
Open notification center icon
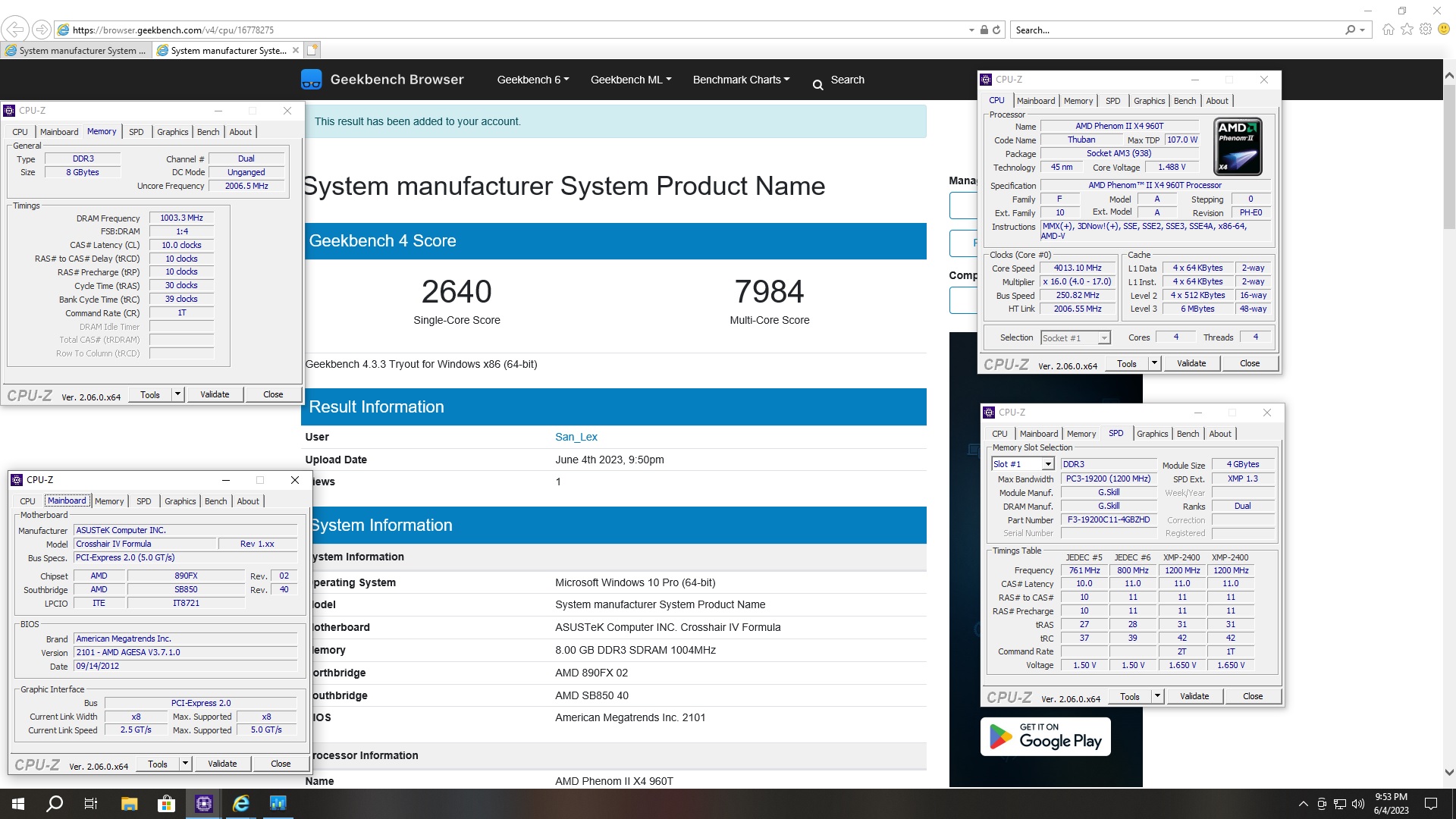1431,804
